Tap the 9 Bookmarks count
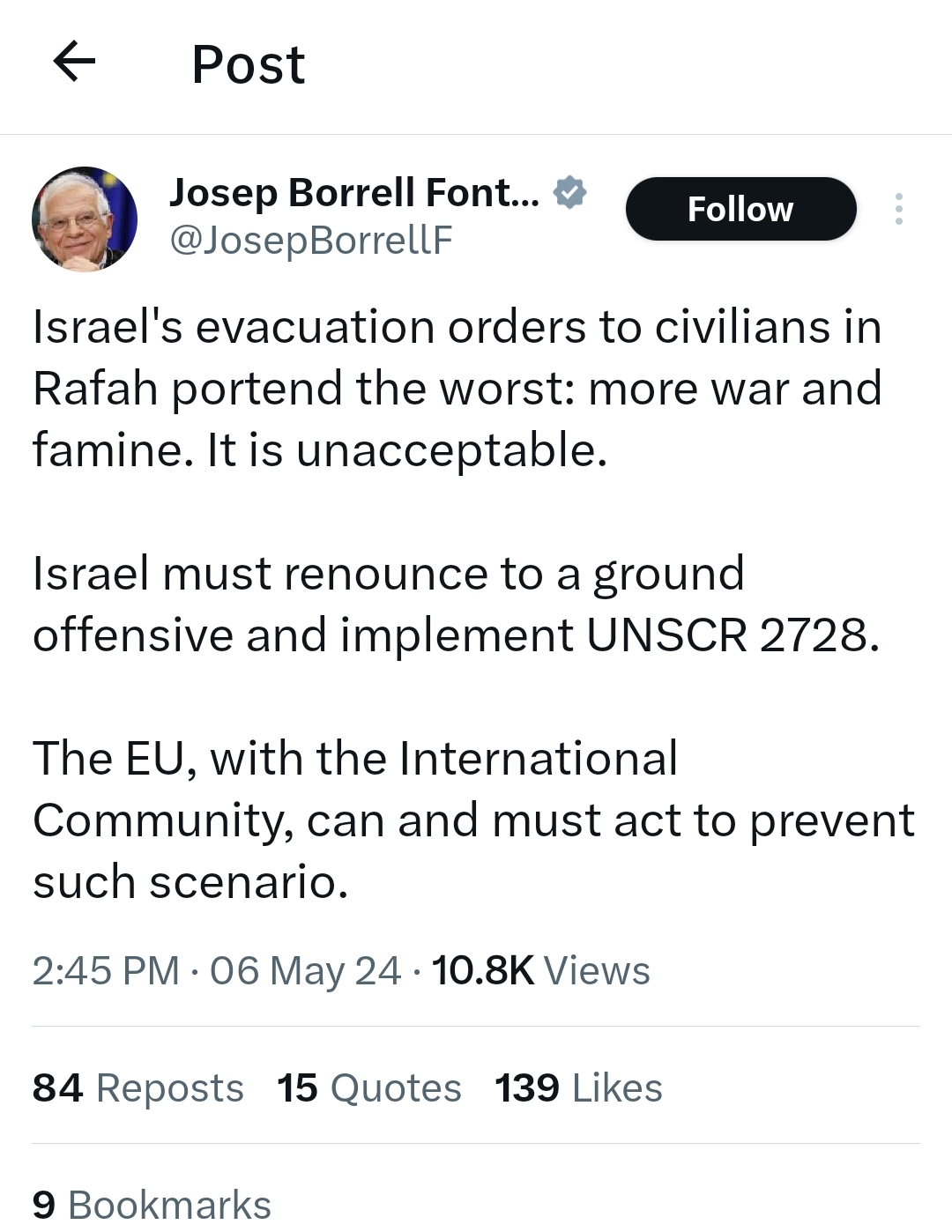Screen dimensions: 952x1232 point(152,1205)
